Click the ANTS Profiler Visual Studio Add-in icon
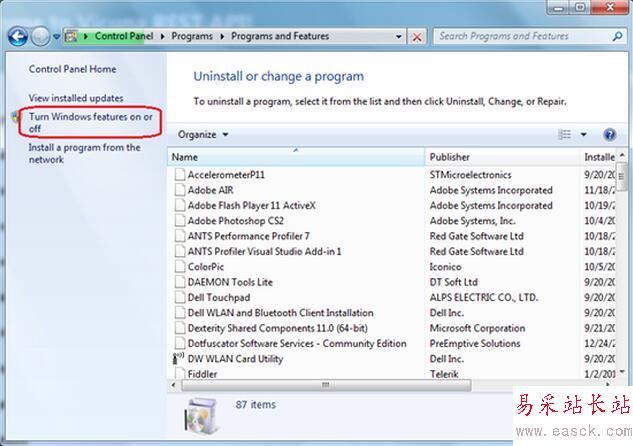The height and width of the screenshot is (446, 633). tap(180, 251)
